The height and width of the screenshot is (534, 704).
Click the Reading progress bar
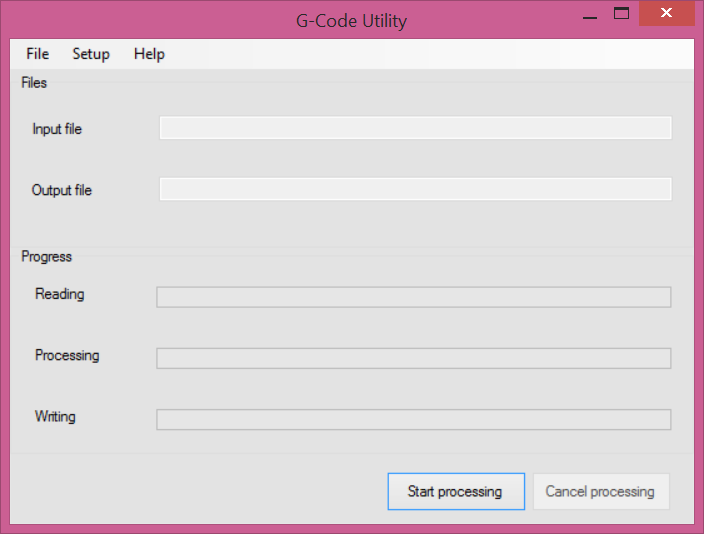413,297
